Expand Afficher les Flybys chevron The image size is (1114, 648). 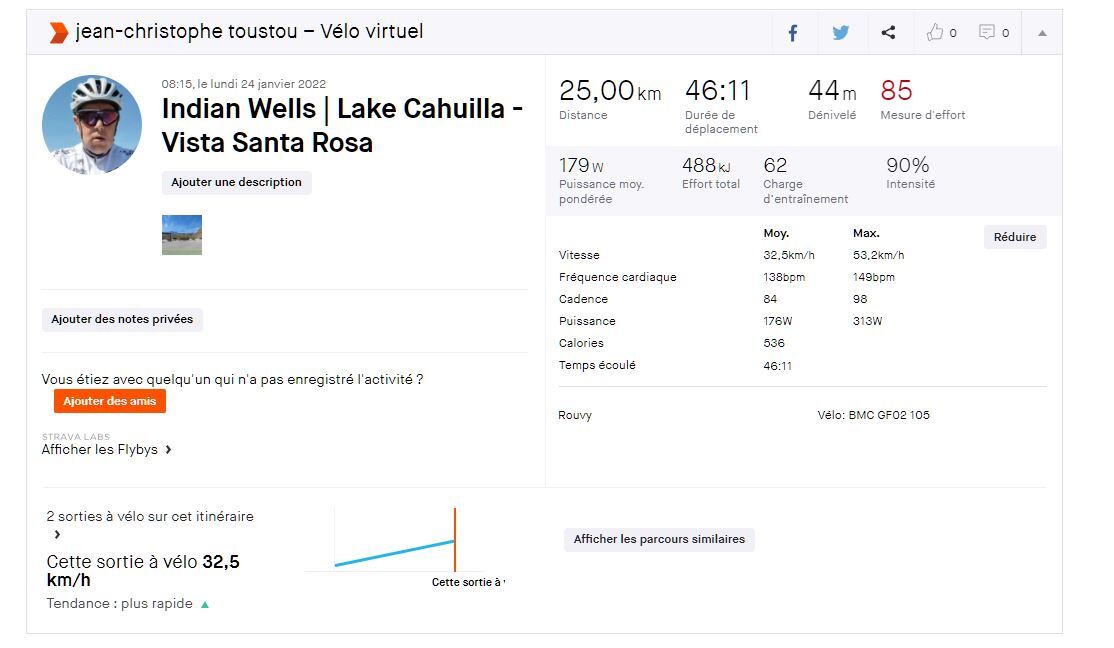tap(168, 450)
